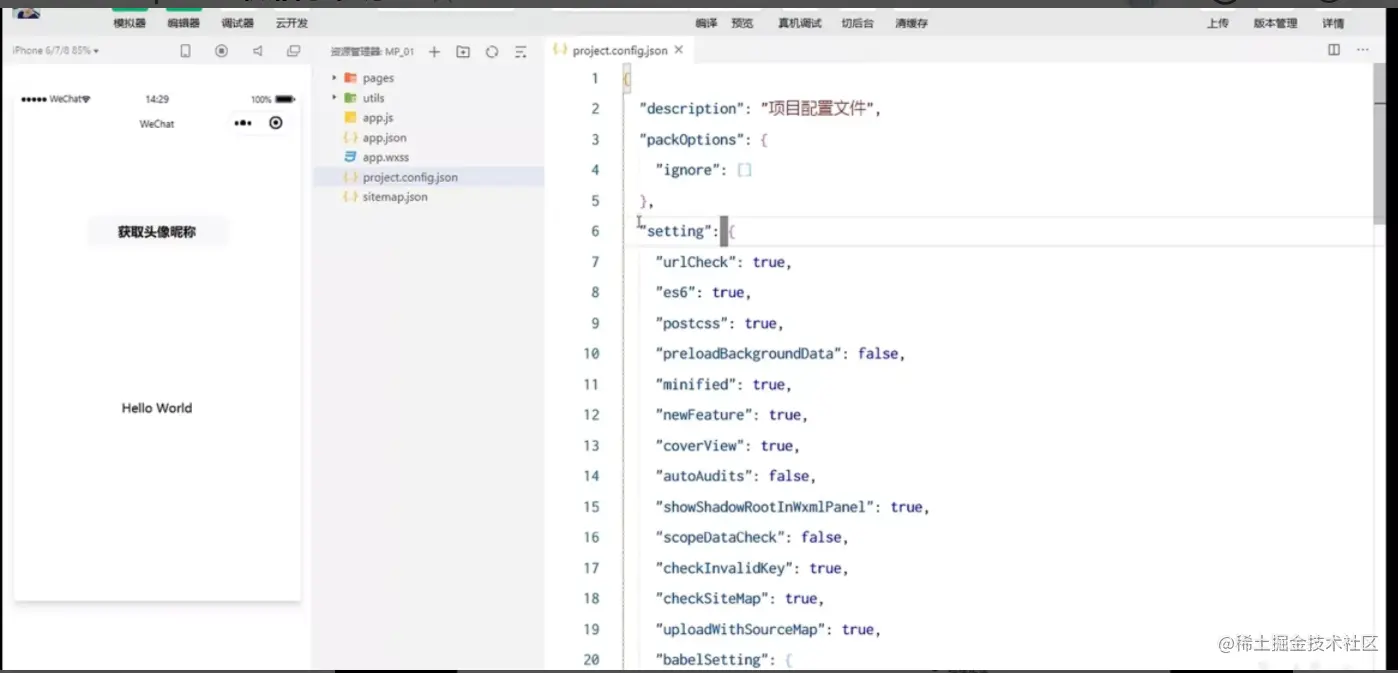This screenshot has height=673, width=1398.
Task: Click the record icon in simulator toolbar
Action: pyautogui.click(x=222, y=51)
